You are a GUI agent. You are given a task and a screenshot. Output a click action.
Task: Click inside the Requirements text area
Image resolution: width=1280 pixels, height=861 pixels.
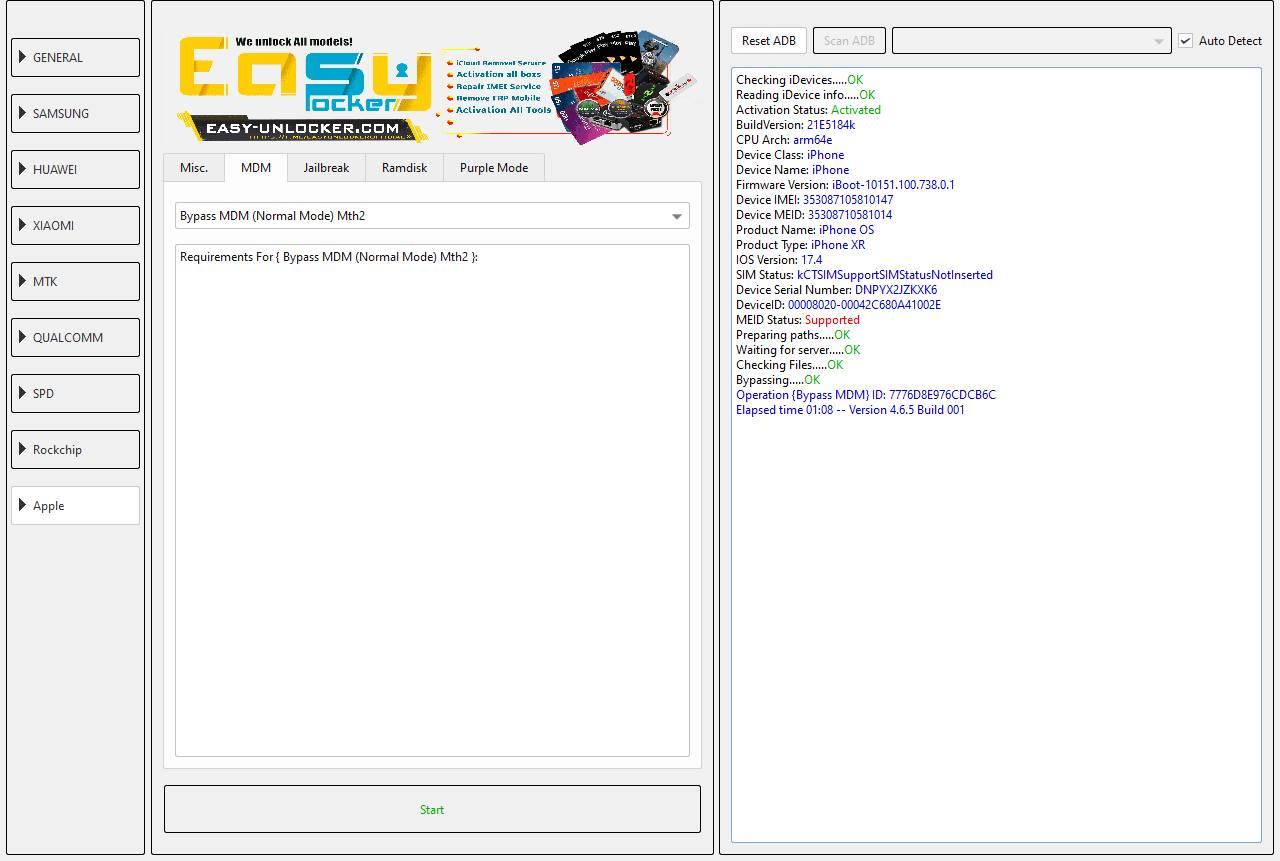[432, 500]
